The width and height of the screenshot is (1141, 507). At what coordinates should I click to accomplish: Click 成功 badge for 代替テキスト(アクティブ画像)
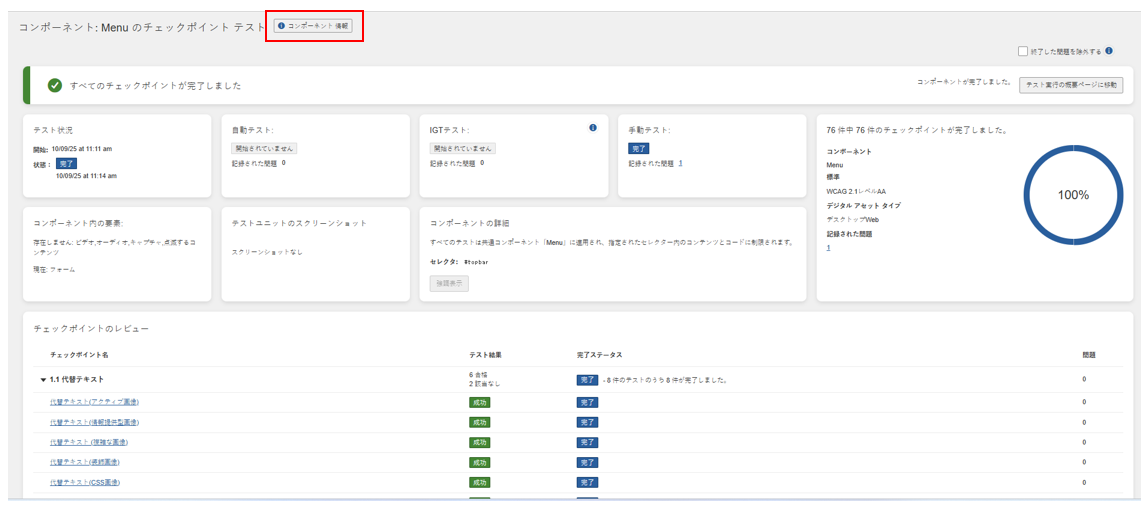tap(480, 402)
